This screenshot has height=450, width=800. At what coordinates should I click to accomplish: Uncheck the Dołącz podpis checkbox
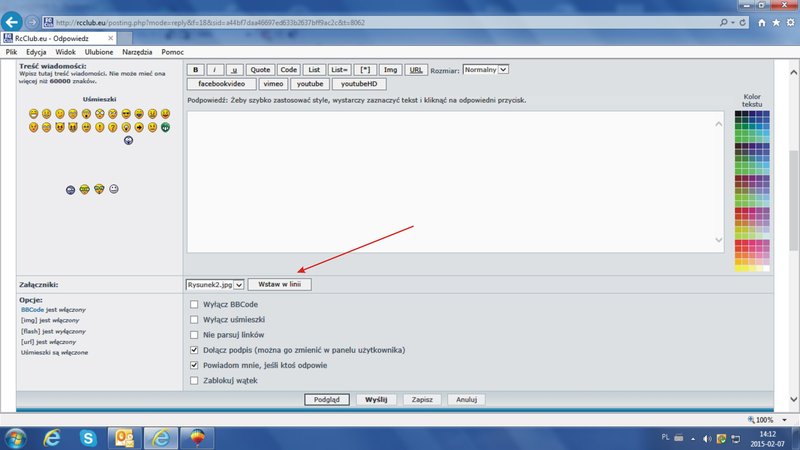194,350
